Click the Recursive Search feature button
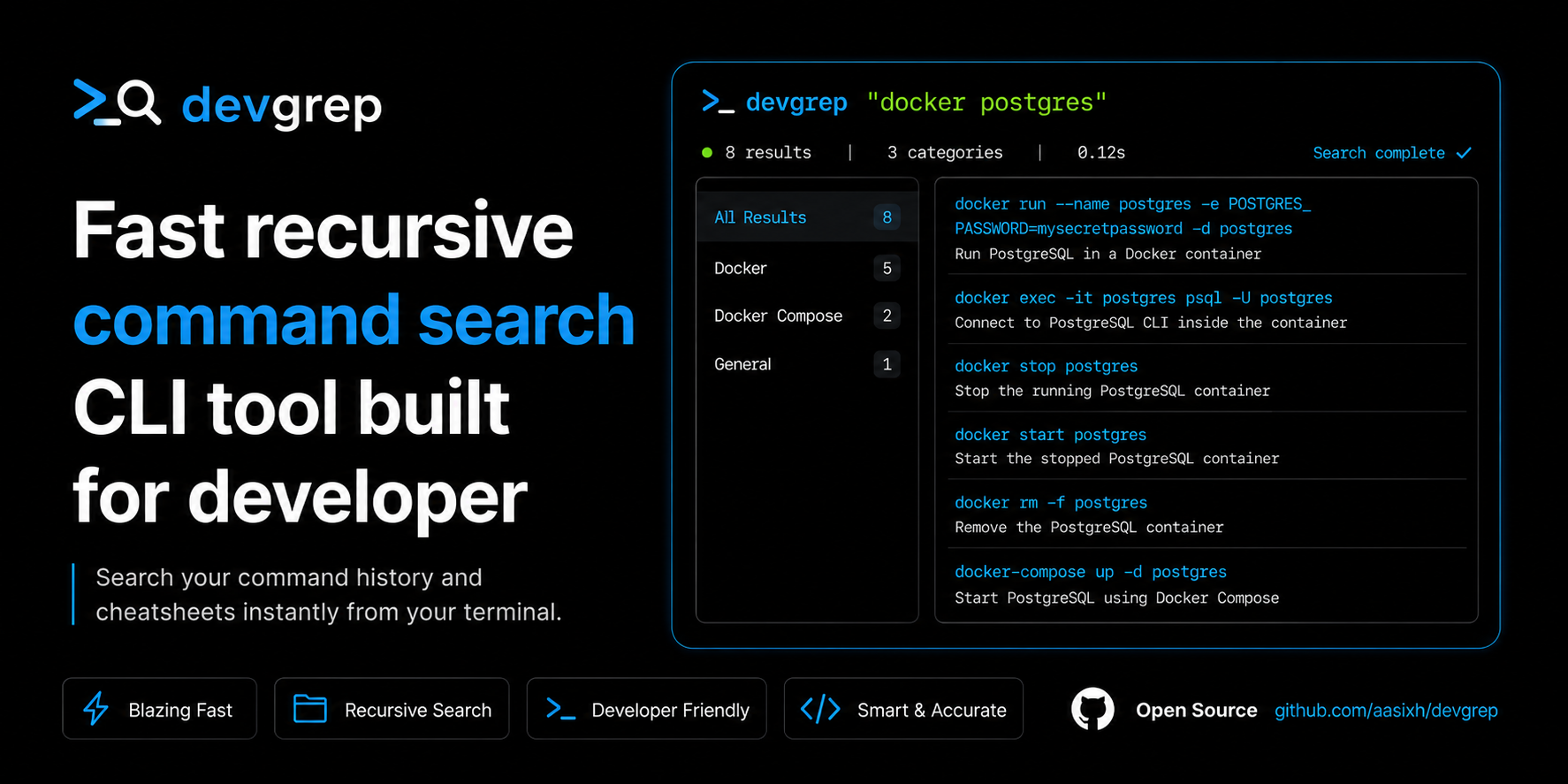Screen dimensions: 1568x784 [x=392, y=709]
